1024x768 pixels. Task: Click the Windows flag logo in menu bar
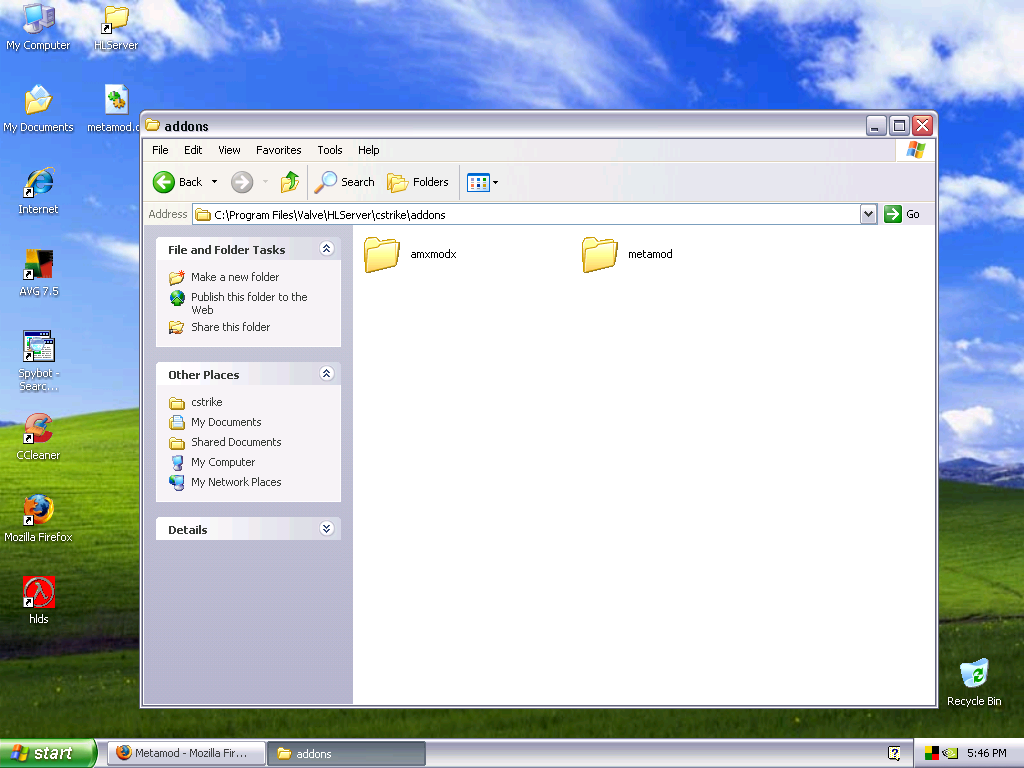[x=916, y=150]
